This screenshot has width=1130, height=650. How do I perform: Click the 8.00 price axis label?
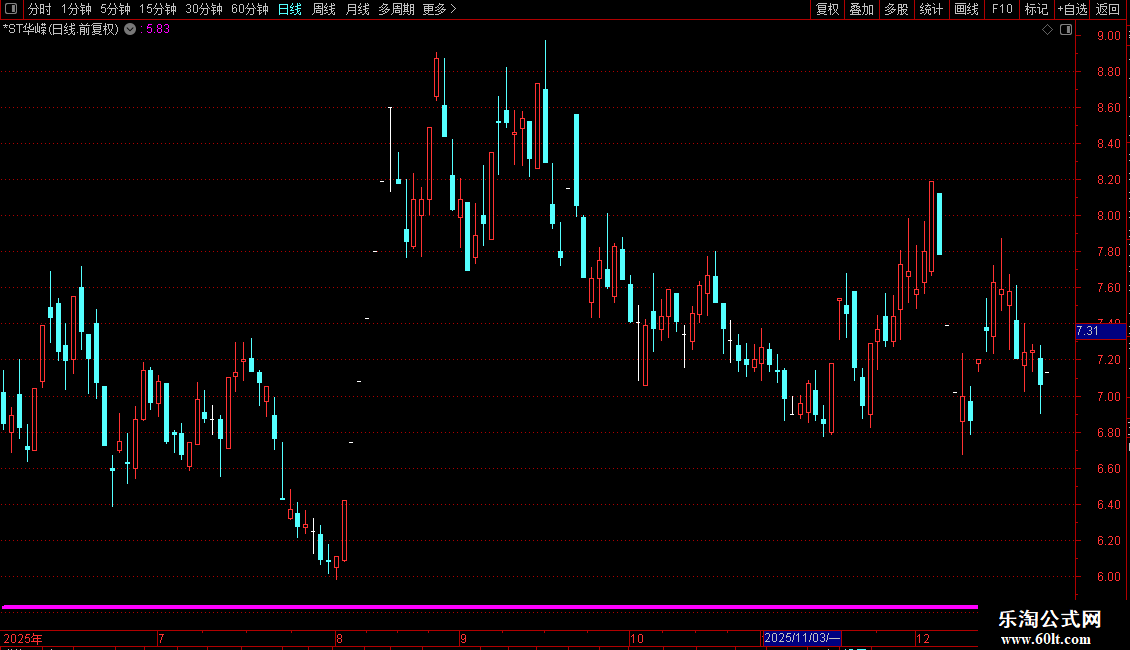[1108, 215]
